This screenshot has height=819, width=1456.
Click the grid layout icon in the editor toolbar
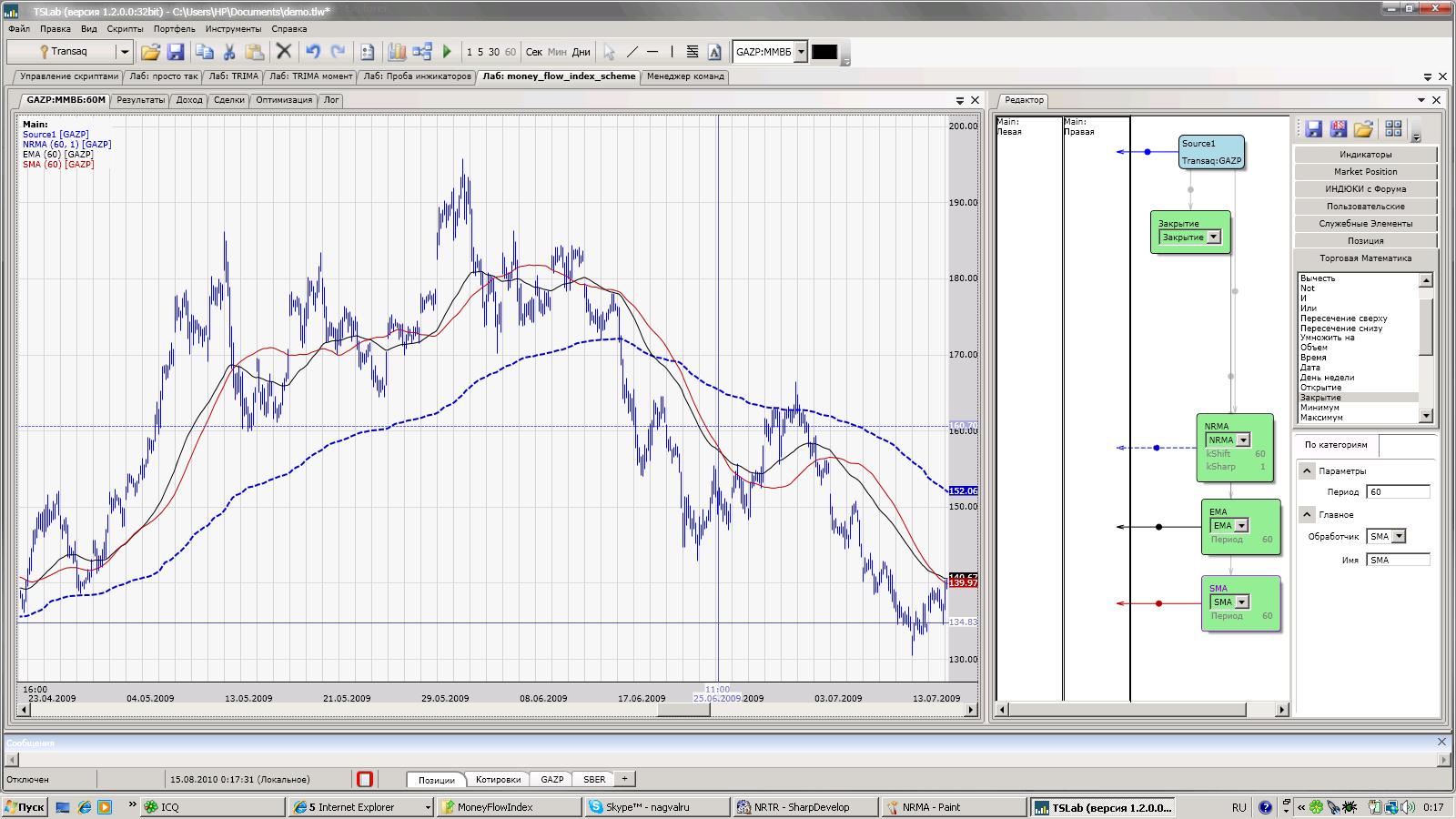pyautogui.click(x=1393, y=129)
